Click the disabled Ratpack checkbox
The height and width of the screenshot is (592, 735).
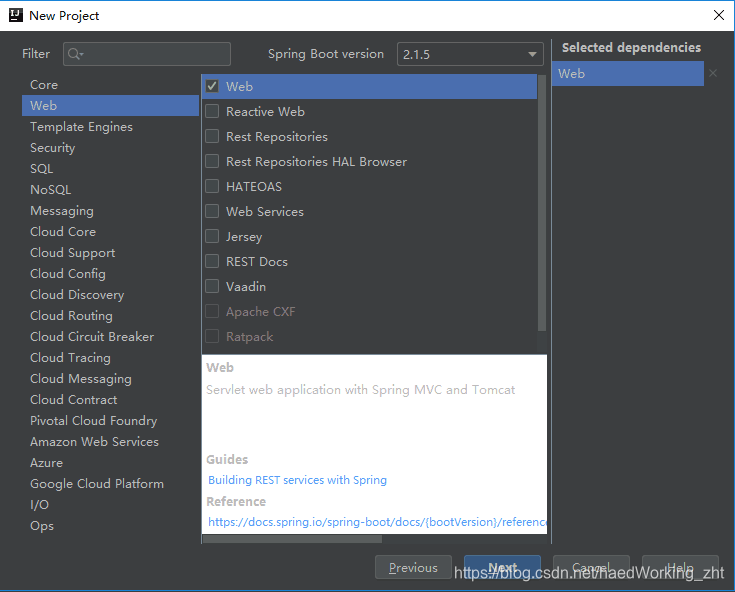212,337
